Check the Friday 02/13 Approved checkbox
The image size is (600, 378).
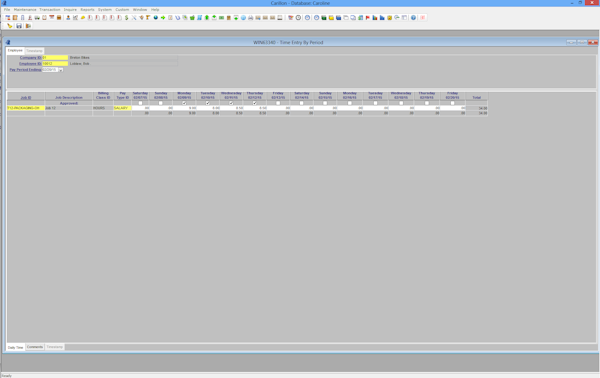pyautogui.click(x=278, y=103)
